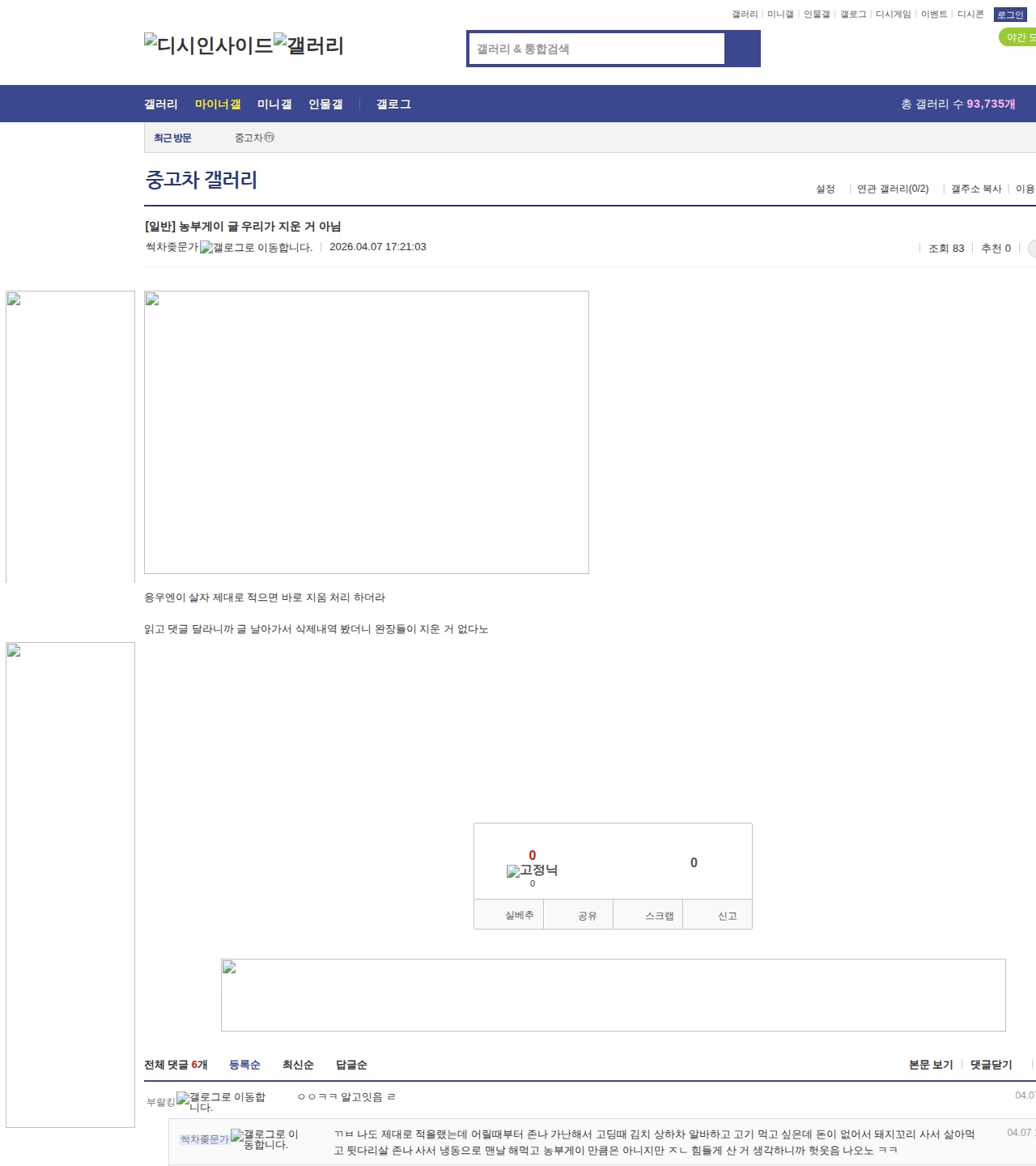Viewport: 1036px width, 1166px height.
Task: Toggle the green 야간 모드 night switch
Action: point(1018,37)
